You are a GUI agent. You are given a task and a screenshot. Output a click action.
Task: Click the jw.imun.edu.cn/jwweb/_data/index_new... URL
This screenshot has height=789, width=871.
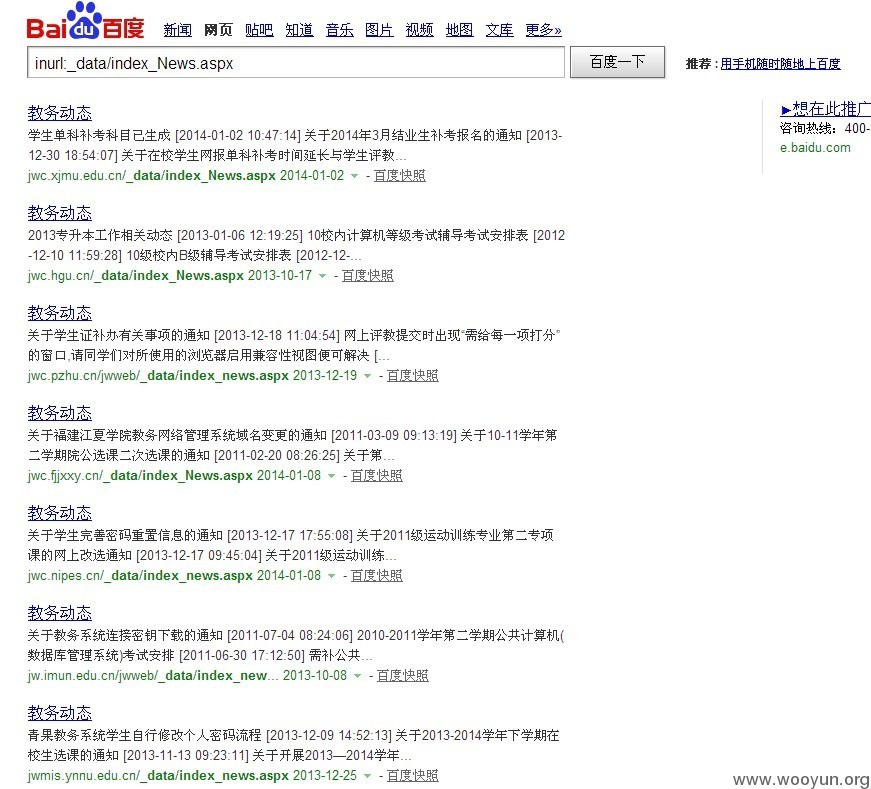(153, 676)
